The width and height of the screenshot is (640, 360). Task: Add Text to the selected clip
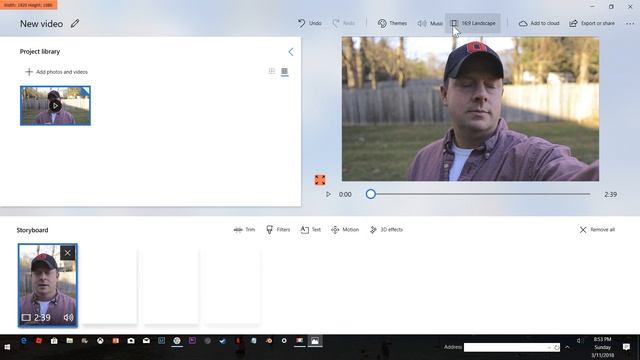click(311, 230)
